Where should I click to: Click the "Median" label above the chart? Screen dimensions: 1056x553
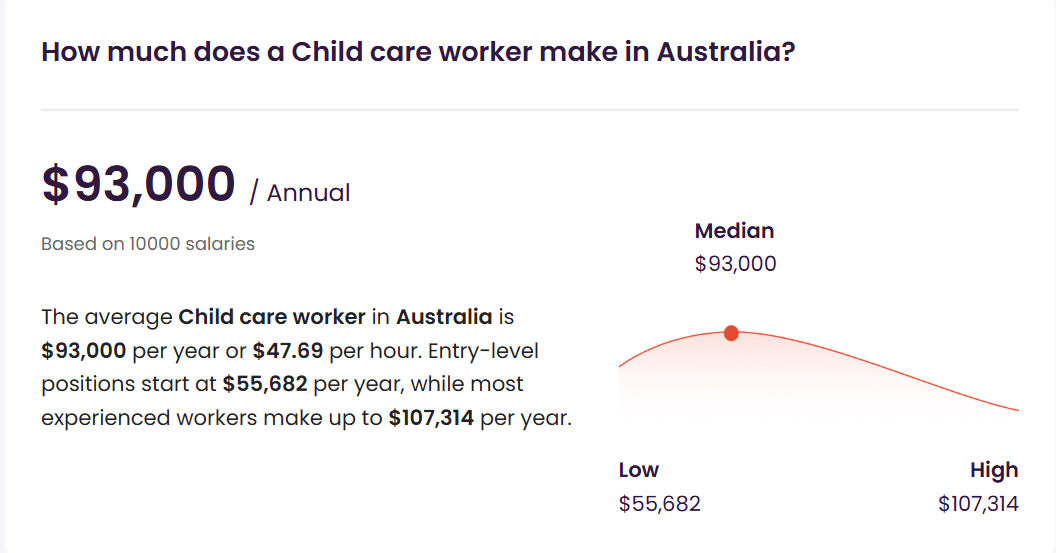[734, 231]
